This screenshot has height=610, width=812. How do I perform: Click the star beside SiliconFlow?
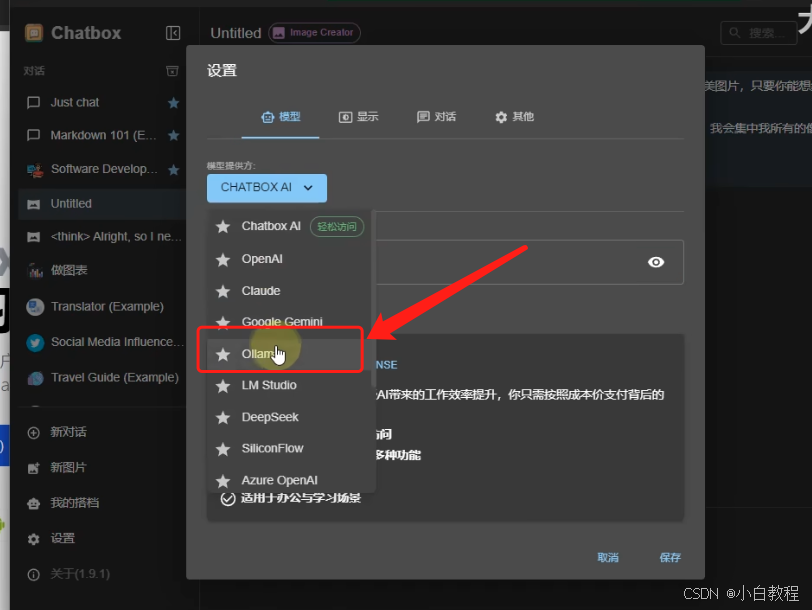click(x=223, y=449)
